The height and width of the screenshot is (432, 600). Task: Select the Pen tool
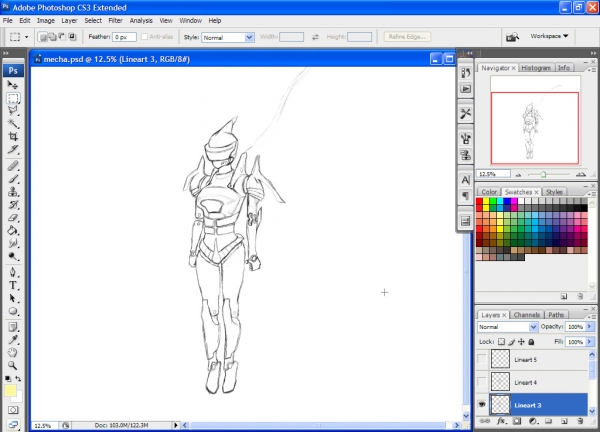click(x=13, y=272)
